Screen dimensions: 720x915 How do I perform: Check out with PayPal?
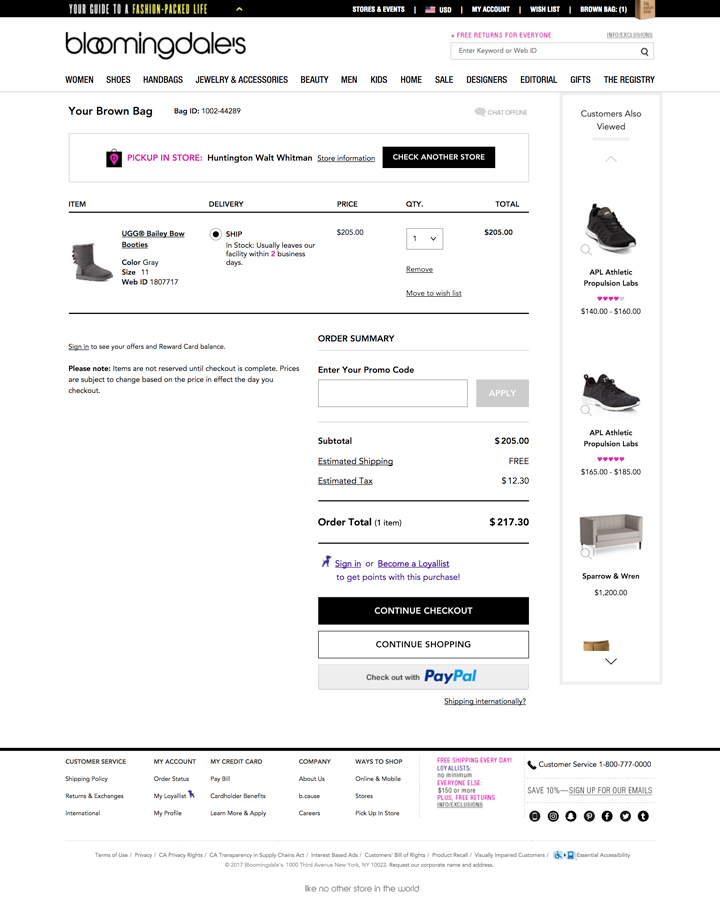pos(423,677)
